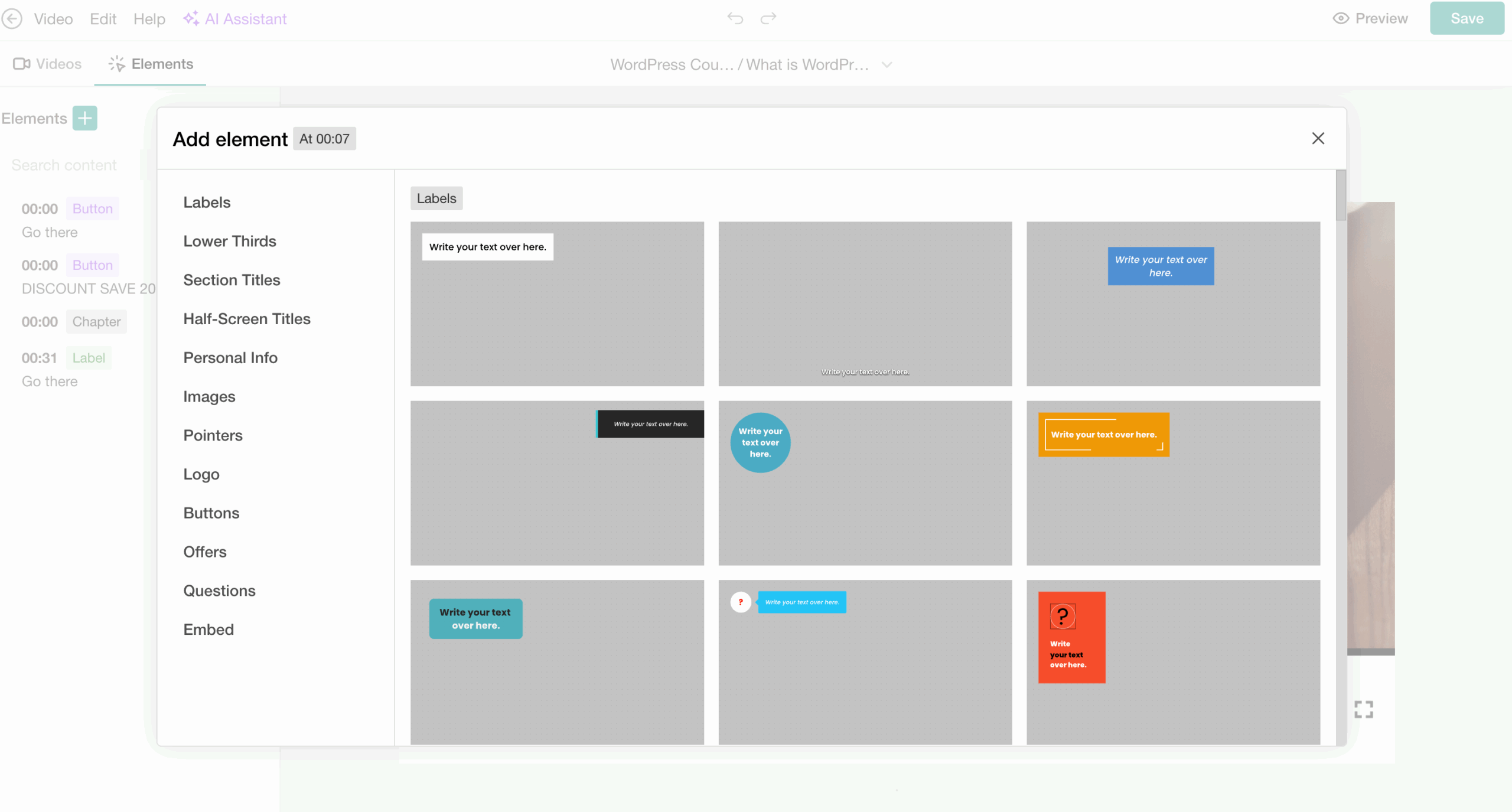The height and width of the screenshot is (812, 1512).
Task: Select the orange label template
Action: click(1103, 435)
